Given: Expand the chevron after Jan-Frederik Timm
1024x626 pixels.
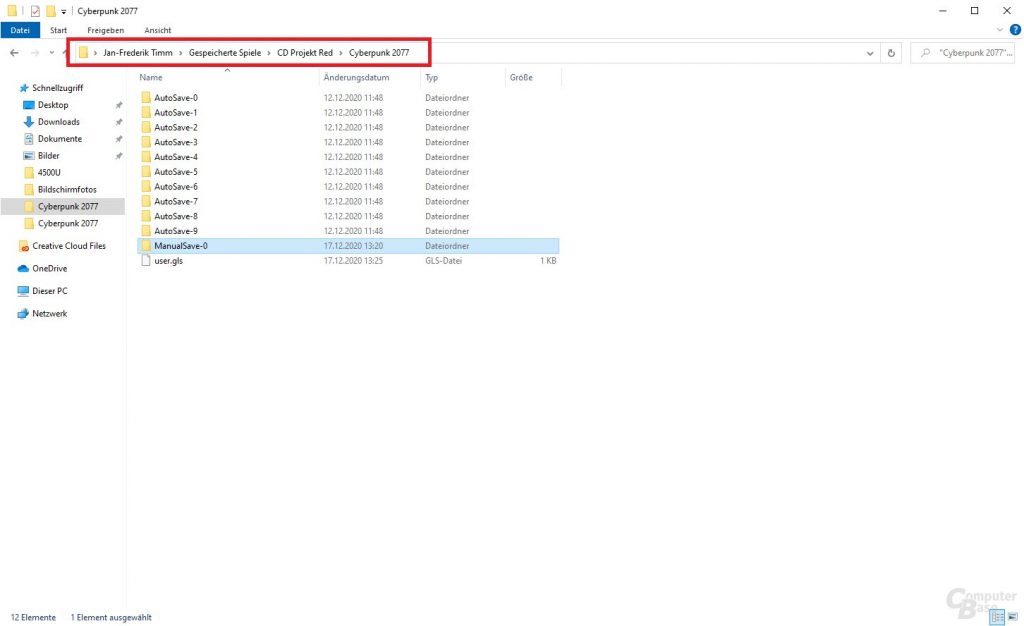Looking at the screenshot, I should coord(181,53).
